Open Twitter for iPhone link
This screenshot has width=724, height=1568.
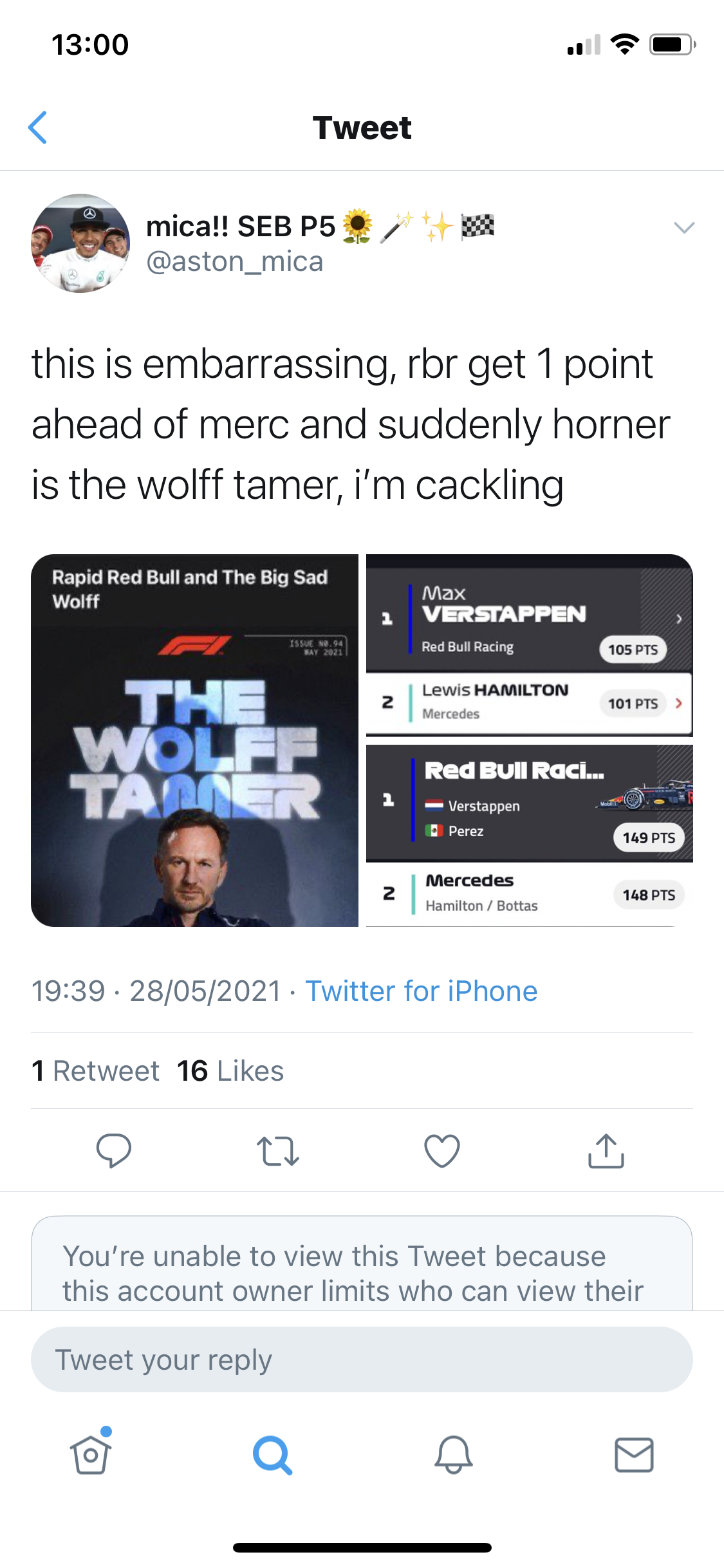(421, 991)
